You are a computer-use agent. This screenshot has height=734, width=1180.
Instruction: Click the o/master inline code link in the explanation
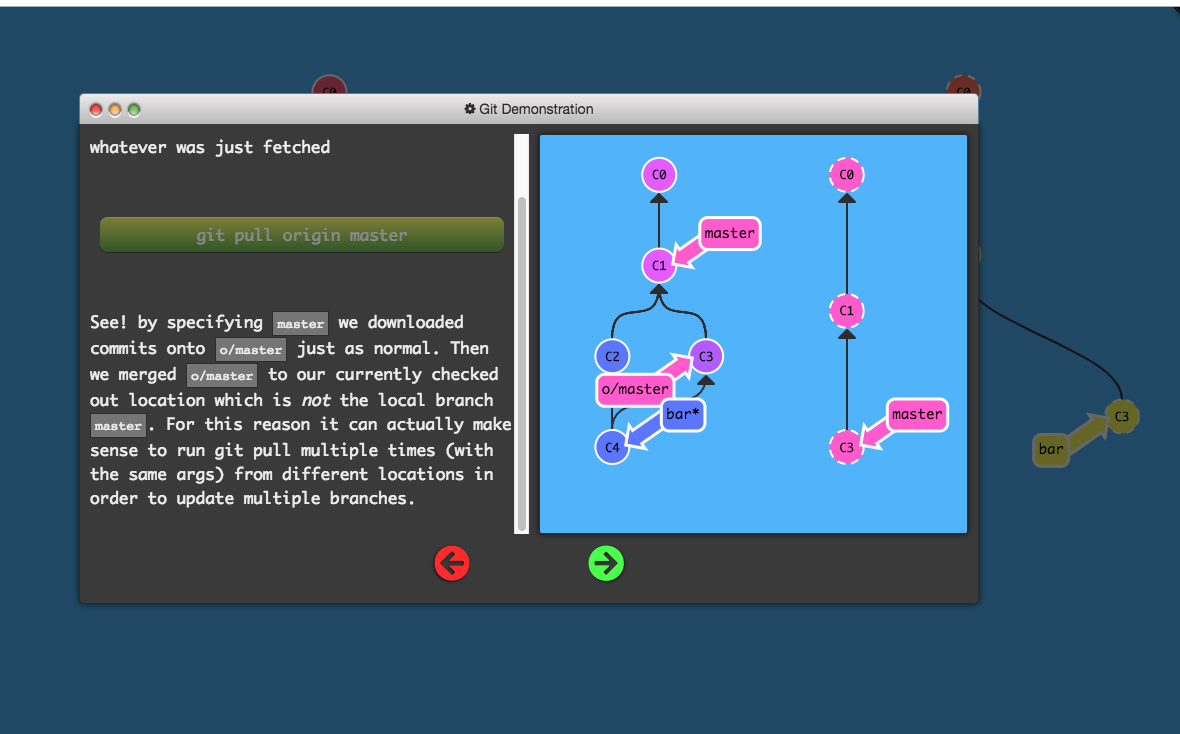tap(250, 349)
